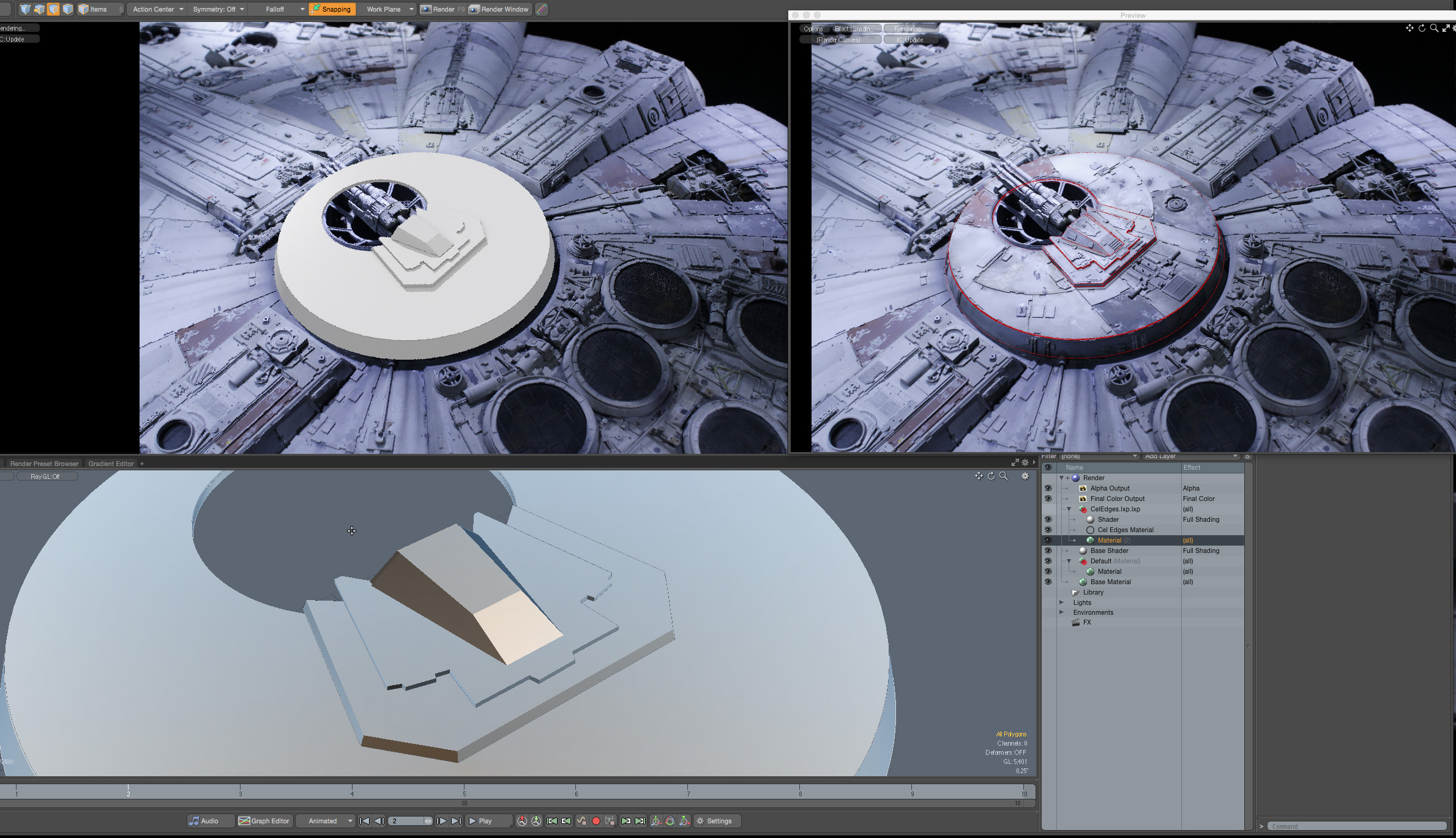
Task: Open the Action Center dropdown
Action: 157,9
